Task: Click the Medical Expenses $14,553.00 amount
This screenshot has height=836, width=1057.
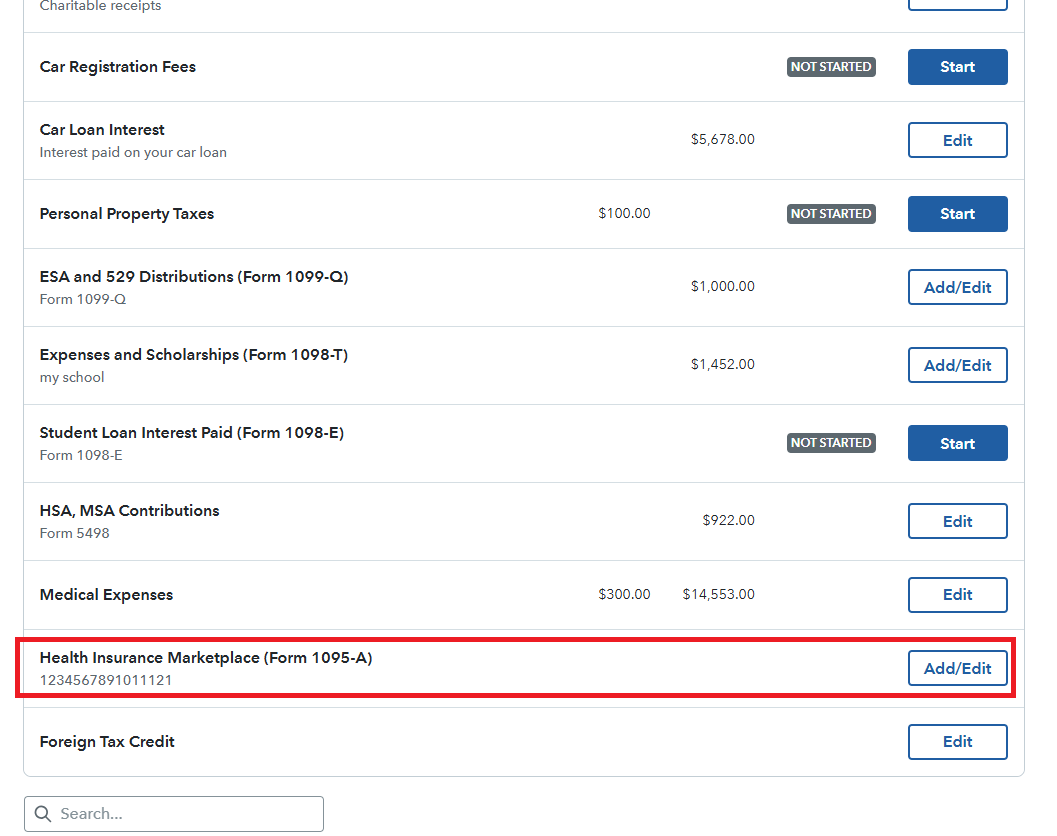Action: pyautogui.click(x=718, y=595)
